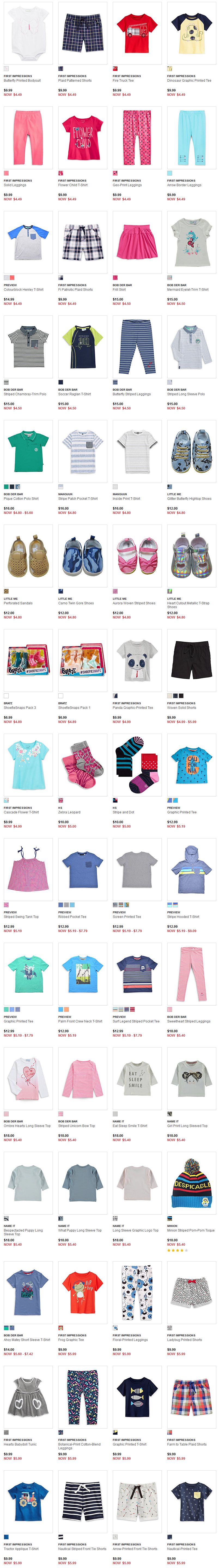The image size is (222, 1568).
Task: Select the Zebra Leopard socks image
Action: [x=82, y=764]
